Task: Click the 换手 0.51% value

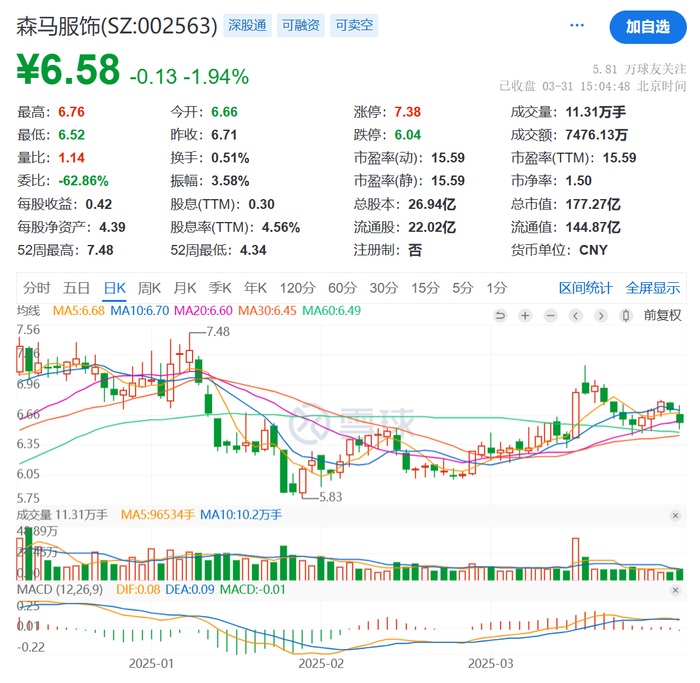Action: click(230, 158)
